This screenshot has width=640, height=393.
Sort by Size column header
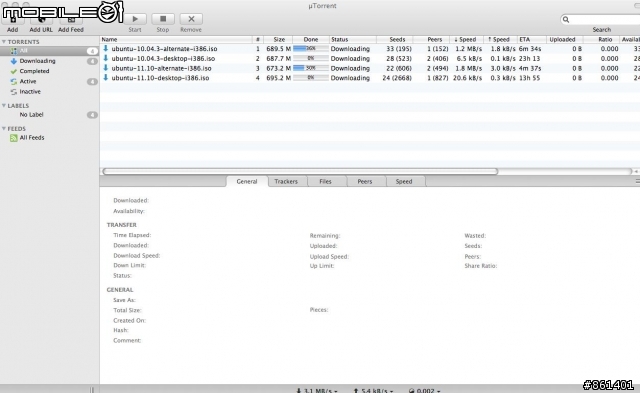[278, 40]
